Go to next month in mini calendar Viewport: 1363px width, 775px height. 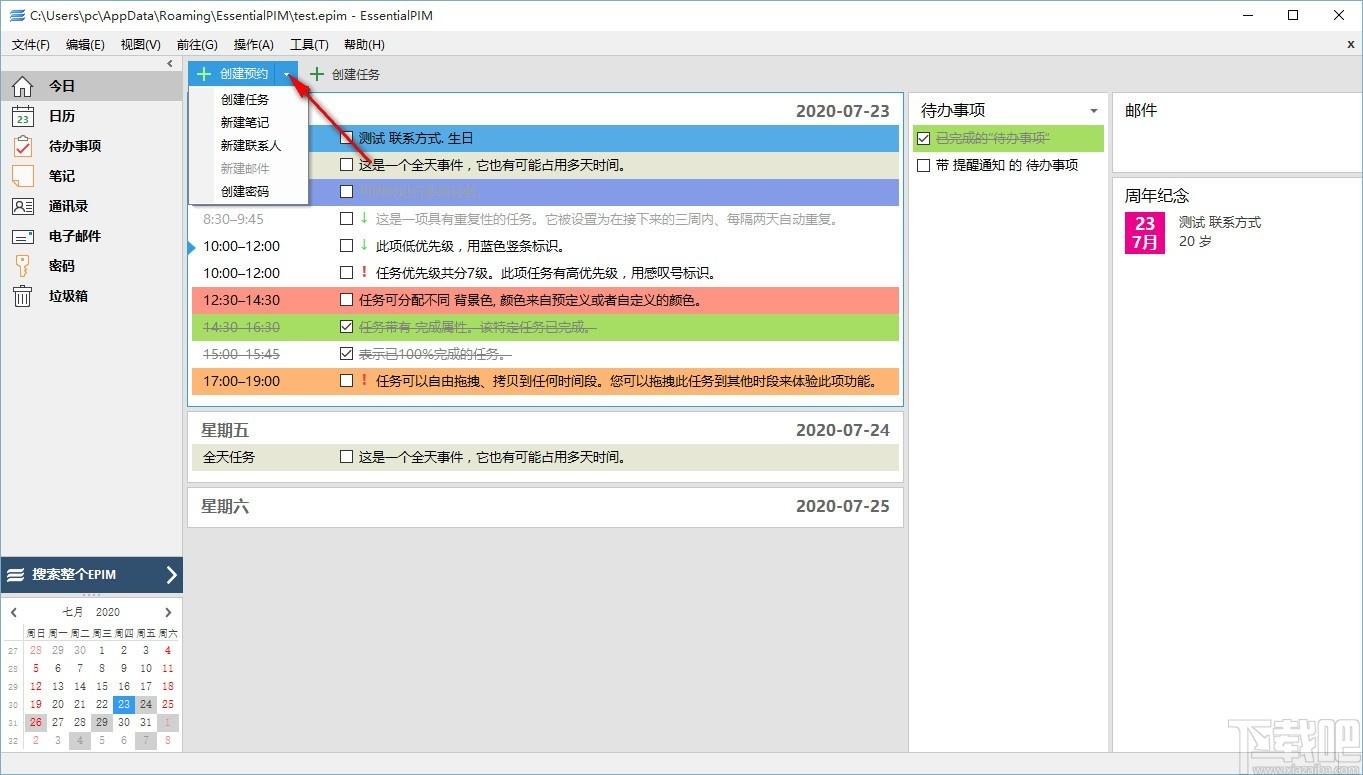pyautogui.click(x=168, y=612)
